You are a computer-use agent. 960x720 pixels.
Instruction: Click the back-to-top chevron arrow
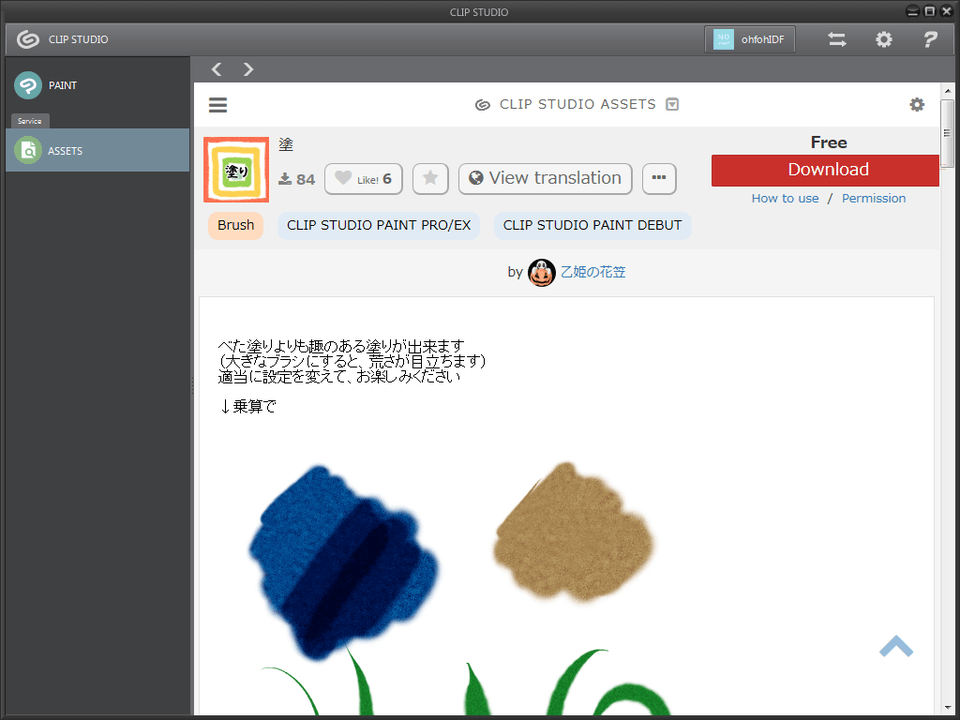896,647
